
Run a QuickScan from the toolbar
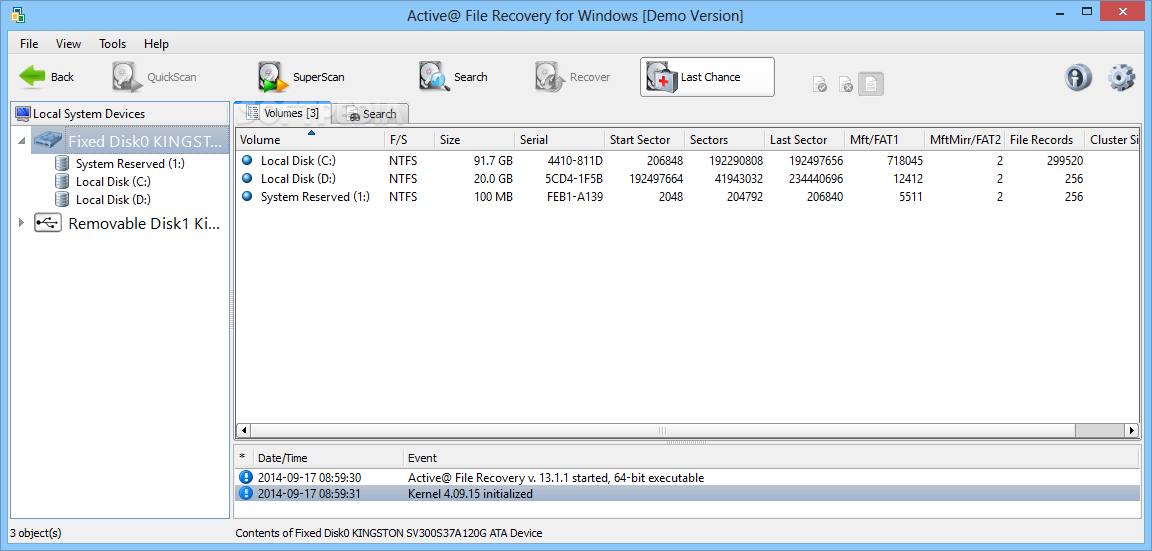click(x=154, y=77)
